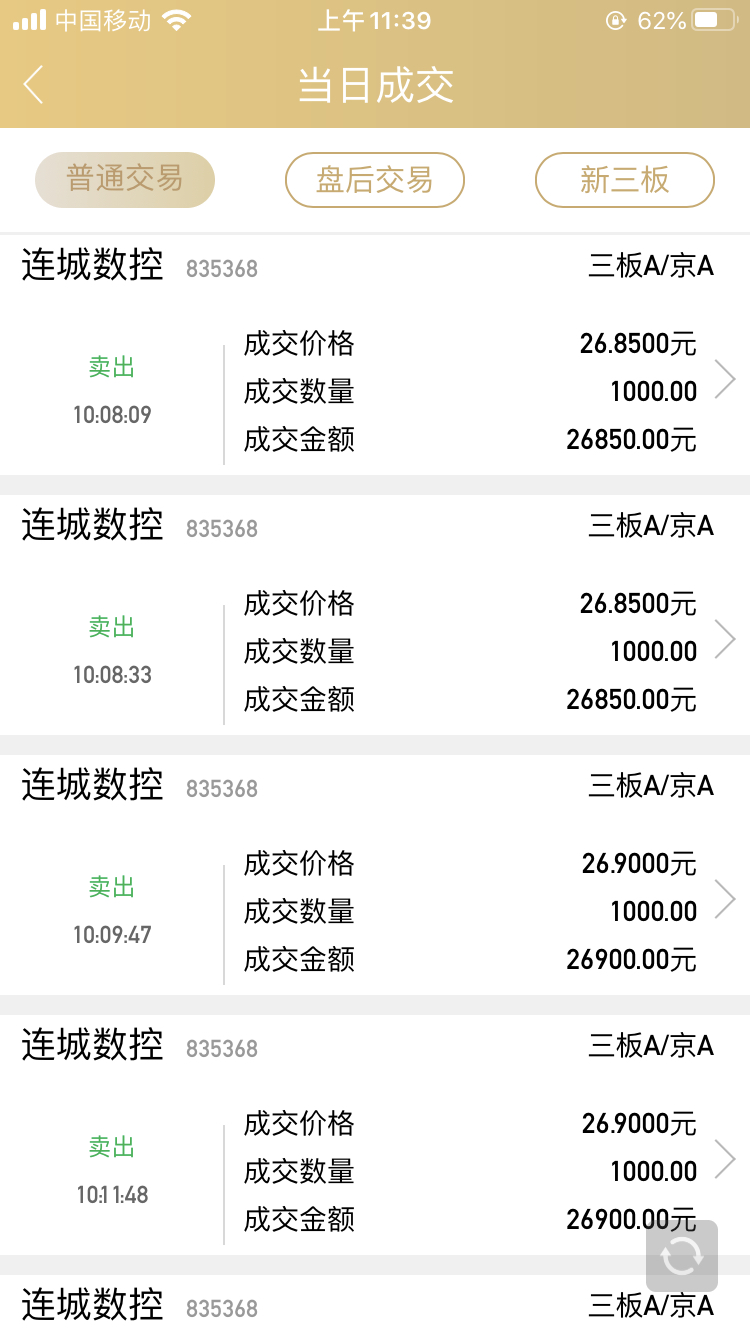The image size is (750, 1334).
Task: Tap the rotation lock status icon
Action: click(615, 20)
